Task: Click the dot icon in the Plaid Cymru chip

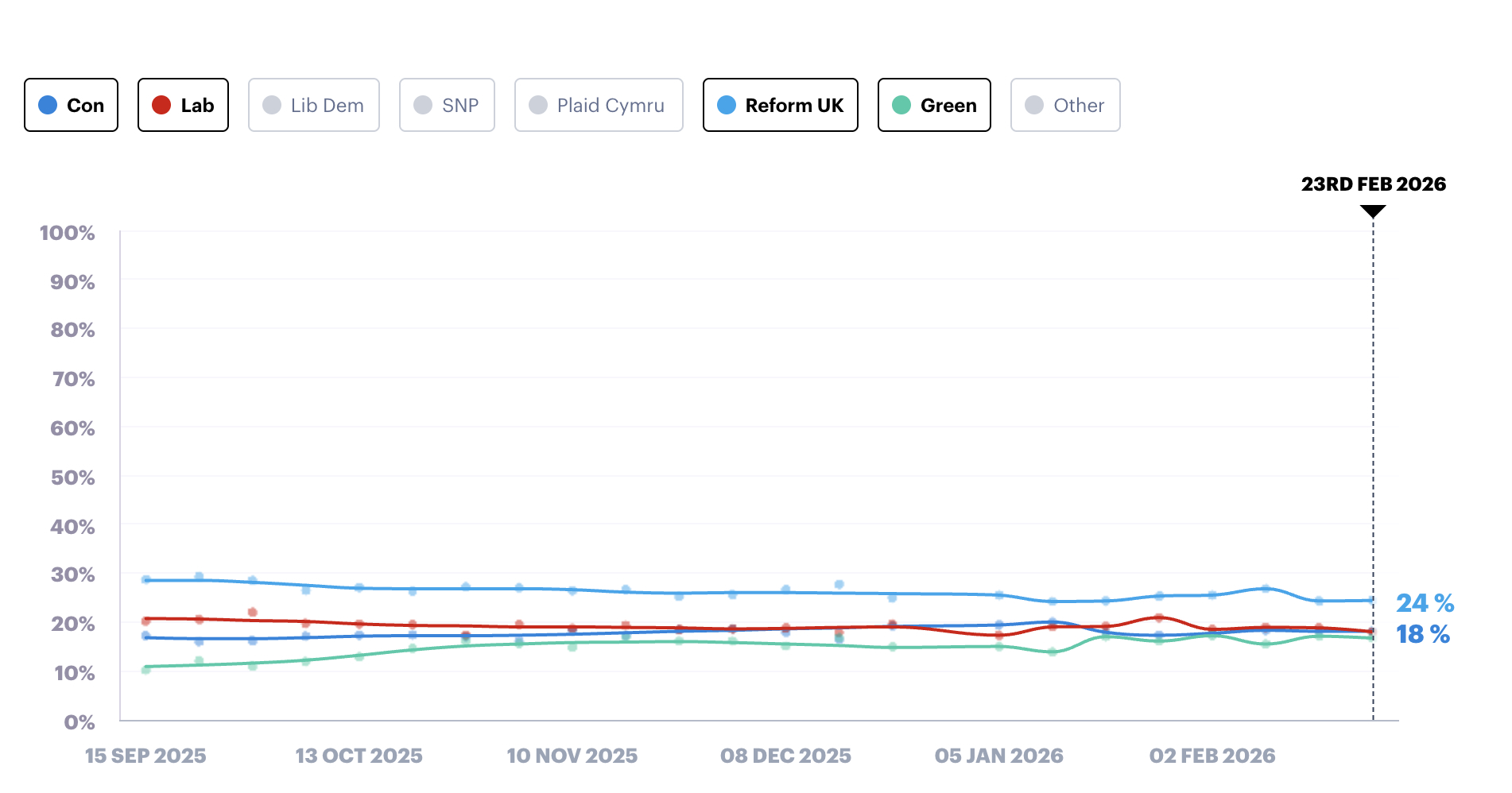Action: [x=538, y=105]
